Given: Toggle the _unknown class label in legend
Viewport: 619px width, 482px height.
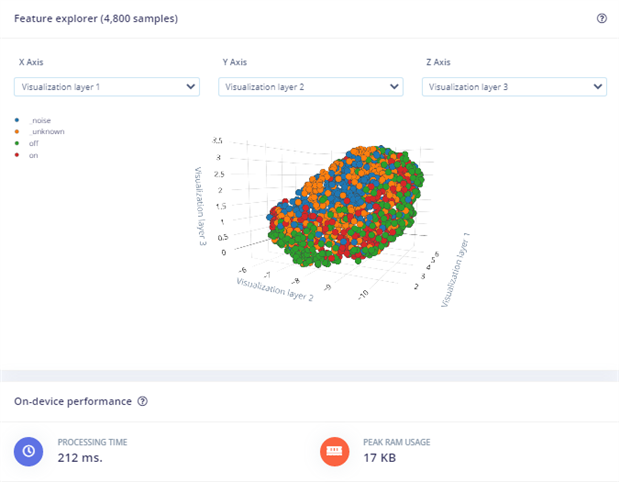Looking at the screenshot, I should click(x=45, y=131).
